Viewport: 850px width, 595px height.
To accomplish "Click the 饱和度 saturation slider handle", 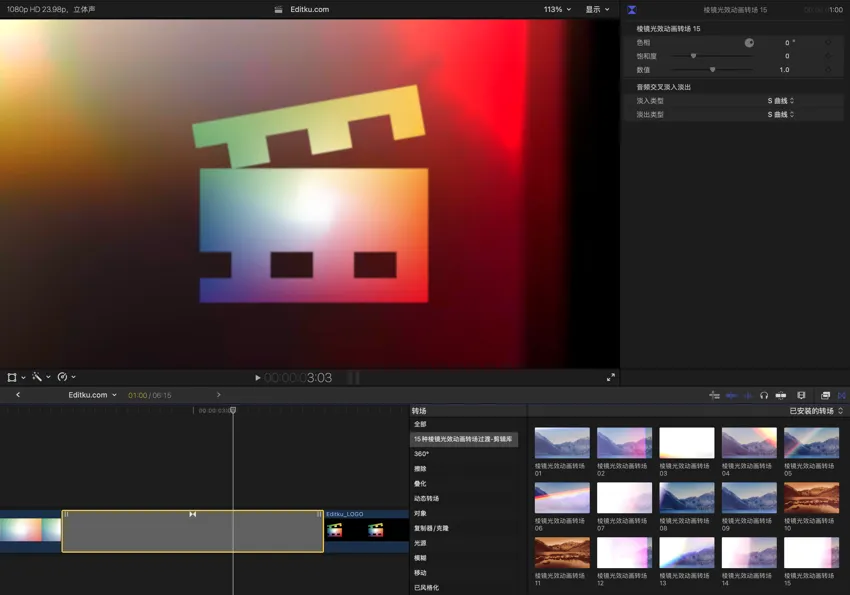I will [x=693, y=56].
